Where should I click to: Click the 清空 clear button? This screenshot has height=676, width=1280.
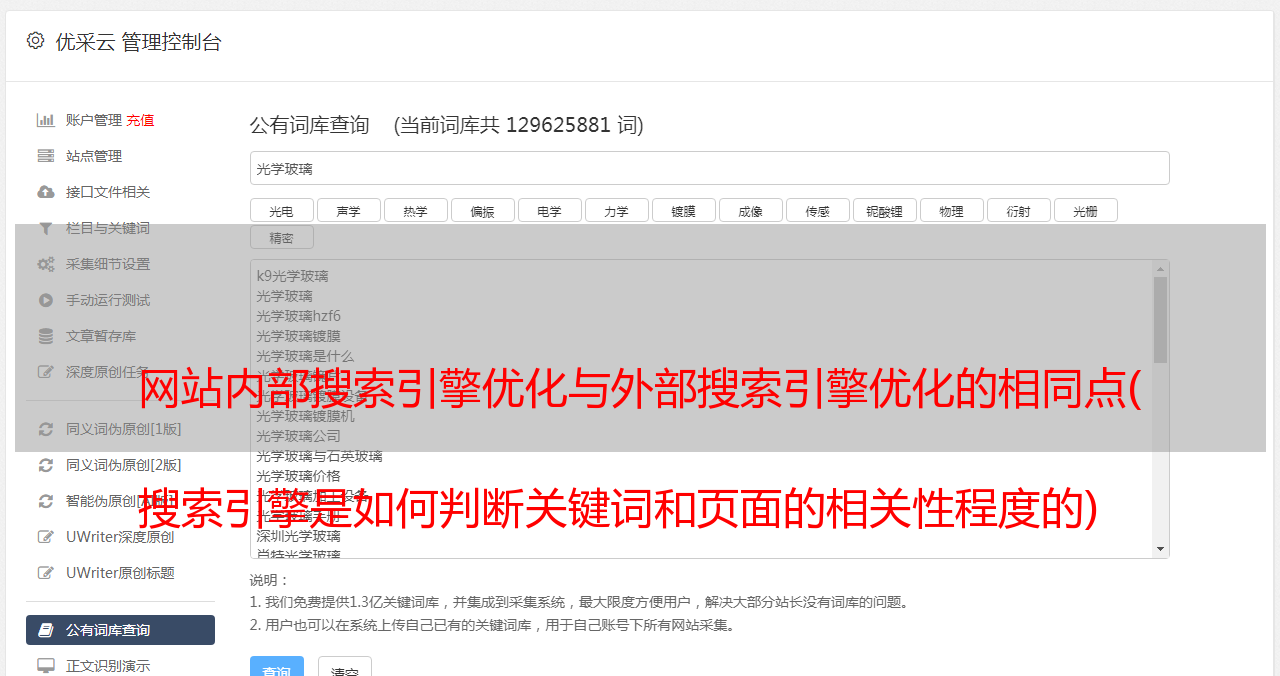pyautogui.click(x=345, y=667)
